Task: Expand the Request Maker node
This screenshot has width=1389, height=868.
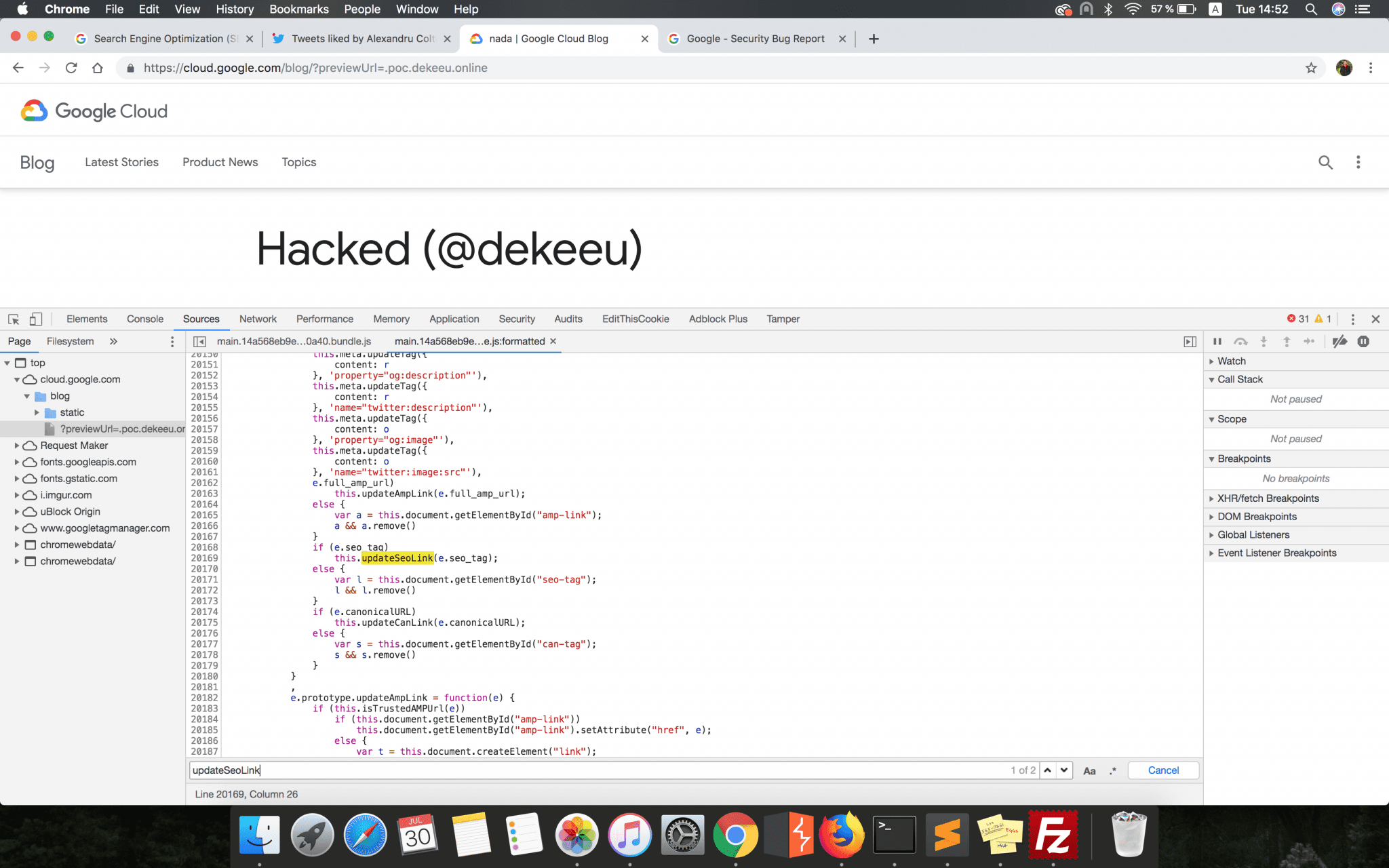Action: [x=17, y=446]
